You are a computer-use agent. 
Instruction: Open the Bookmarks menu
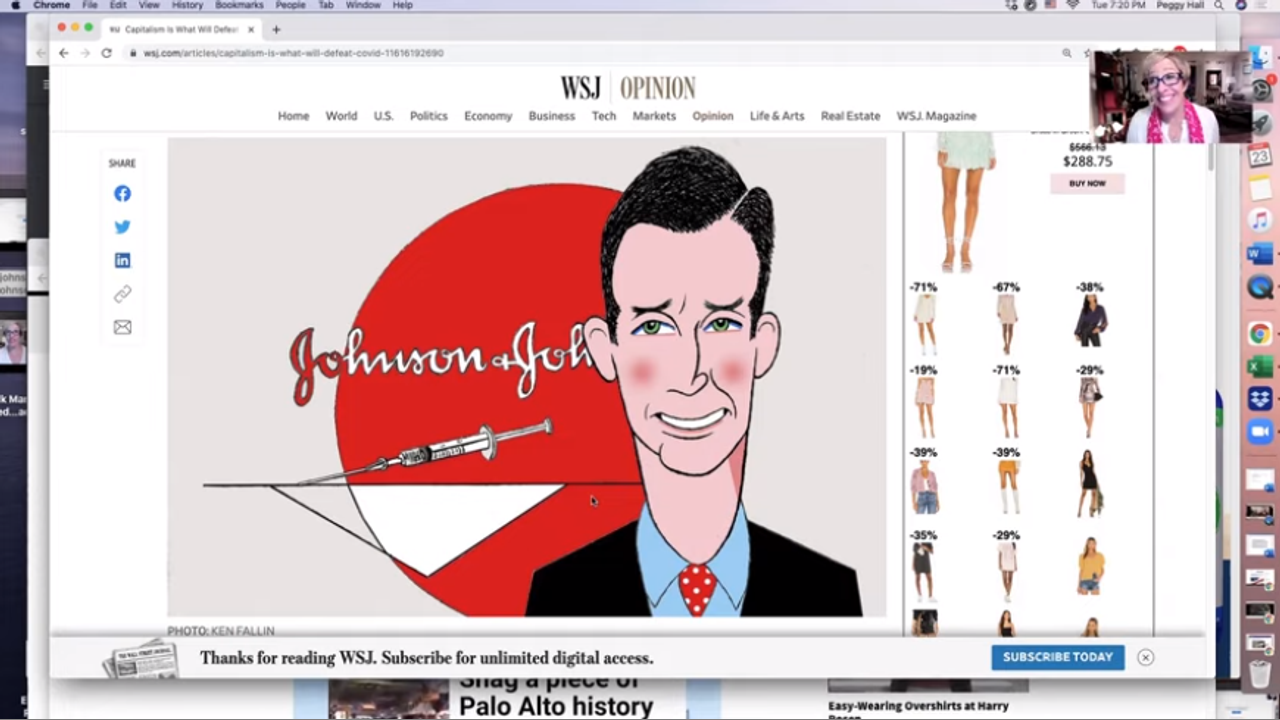239,5
